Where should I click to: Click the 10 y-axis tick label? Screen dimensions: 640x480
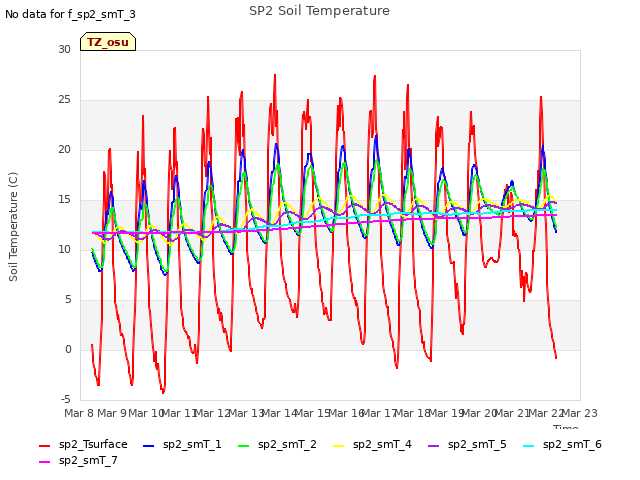[64, 249]
